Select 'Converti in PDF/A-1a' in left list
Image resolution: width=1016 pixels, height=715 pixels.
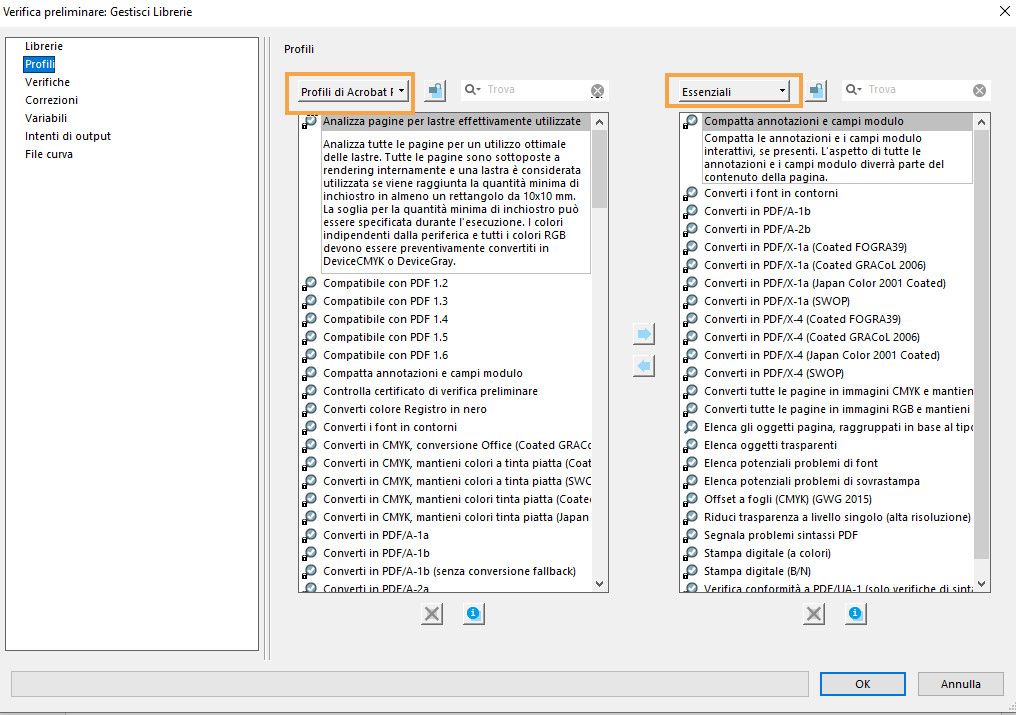[376, 535]
